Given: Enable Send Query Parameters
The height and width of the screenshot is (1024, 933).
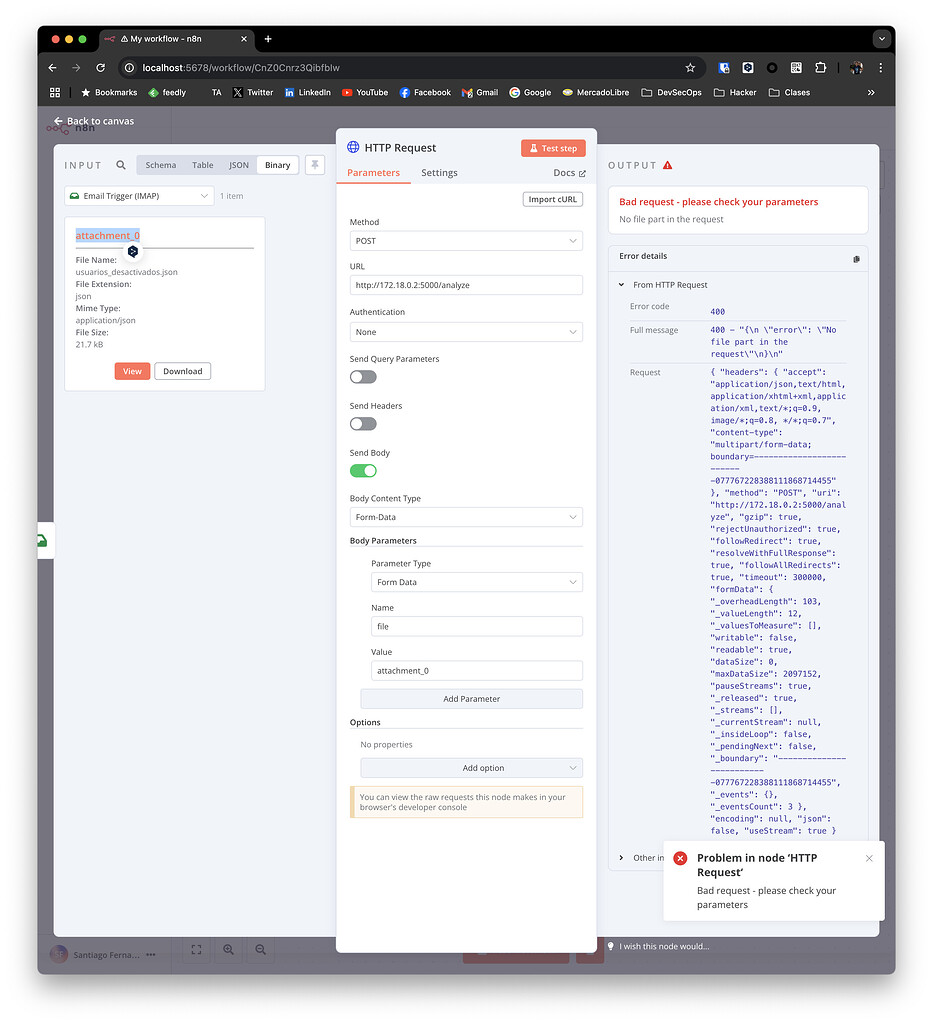Looking at the screenshot, I should click(362, 376).
